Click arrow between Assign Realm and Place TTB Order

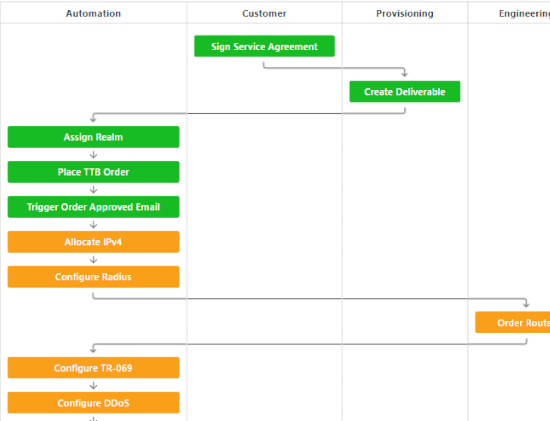pyautogui.click(x=93, y=155)
